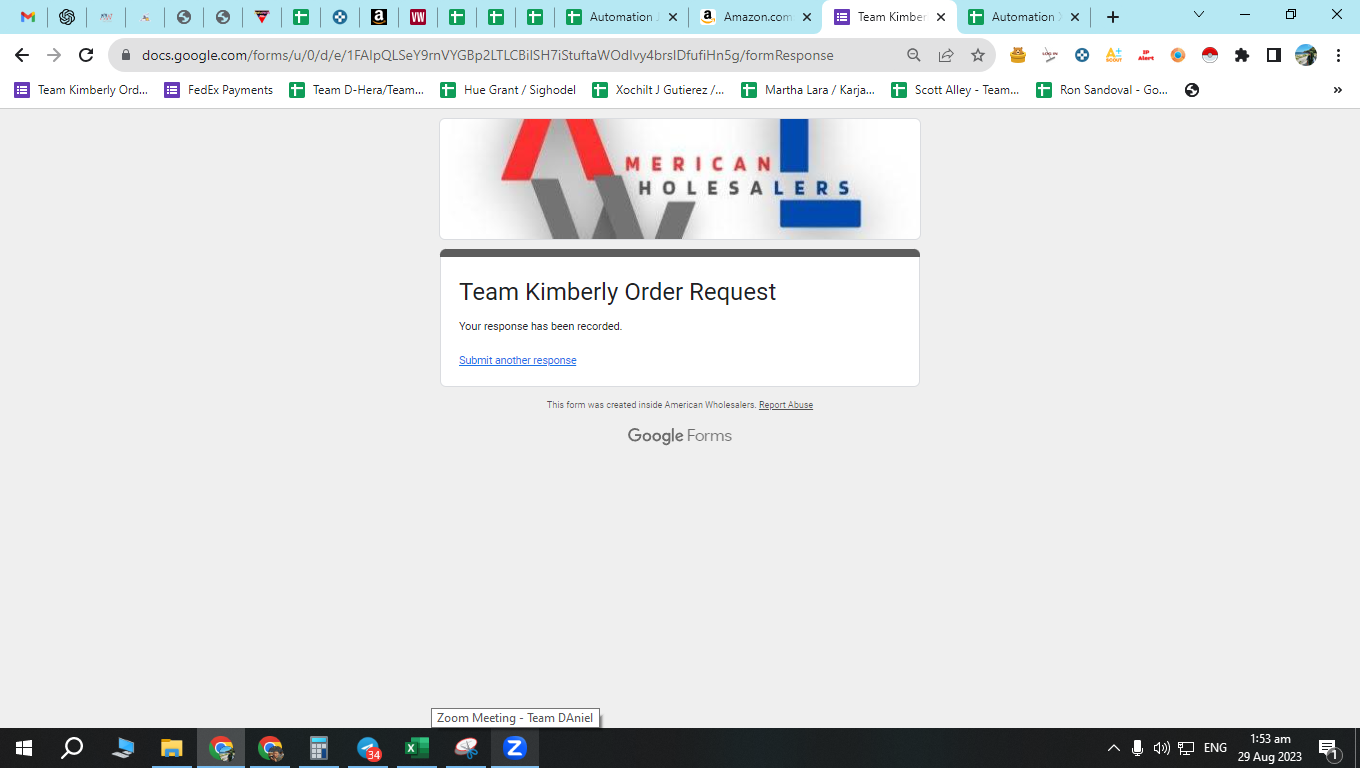Show more bookmarks with double chevron
Viewport: 1360px width, 768px height.
pyautogui.click(x=1338, y=90)
